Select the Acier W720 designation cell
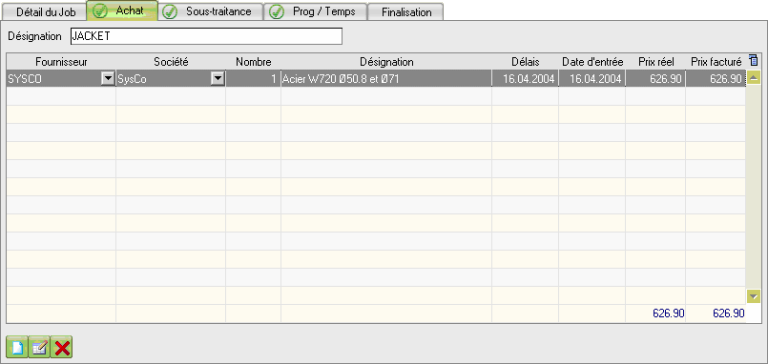Screen dimensions: 768x364 386,79
